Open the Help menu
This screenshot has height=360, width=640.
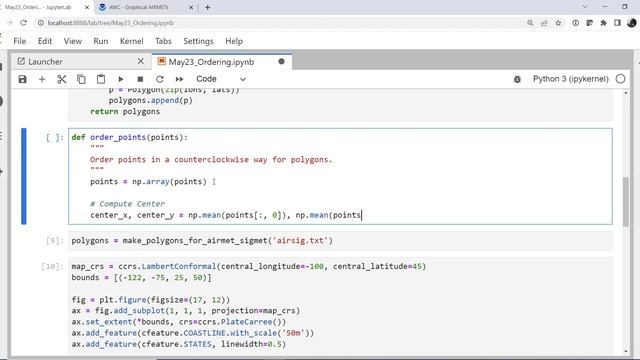pos(234,41)
